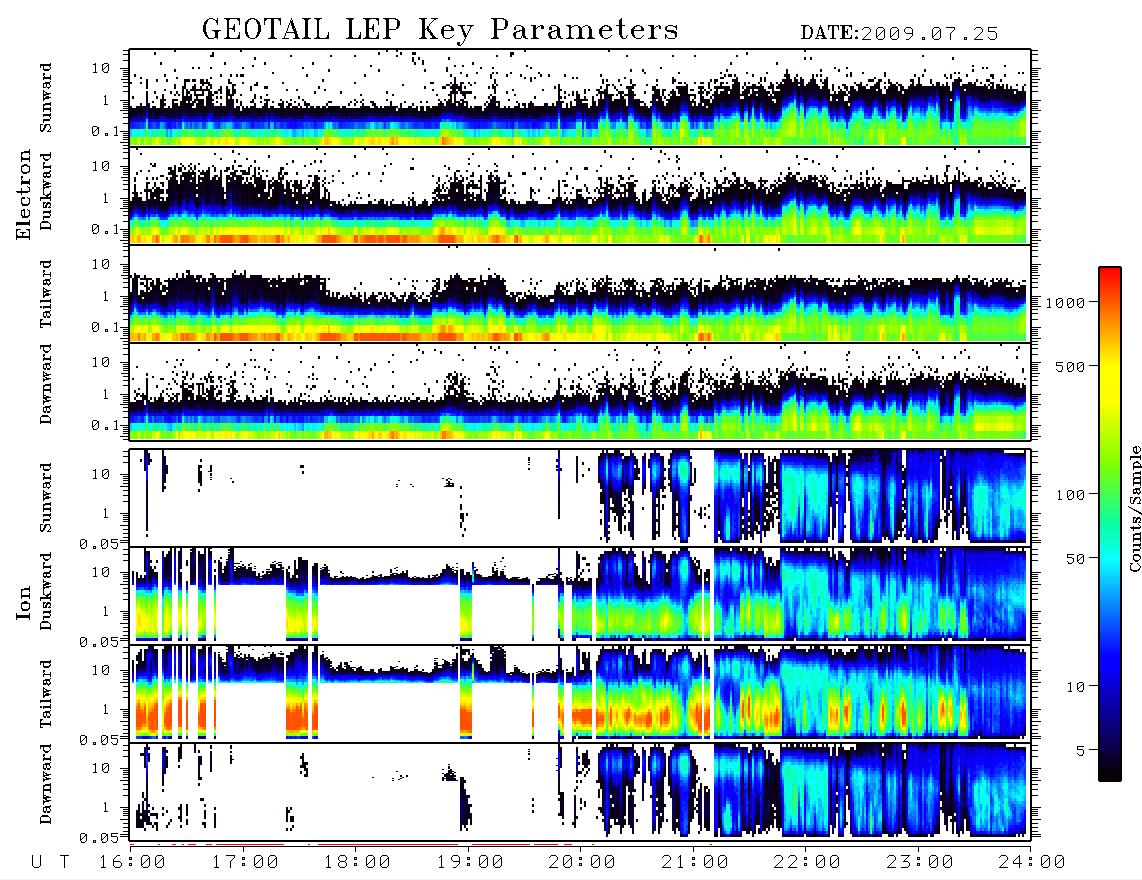Select the Electron "Sunward" panel label

46,98
